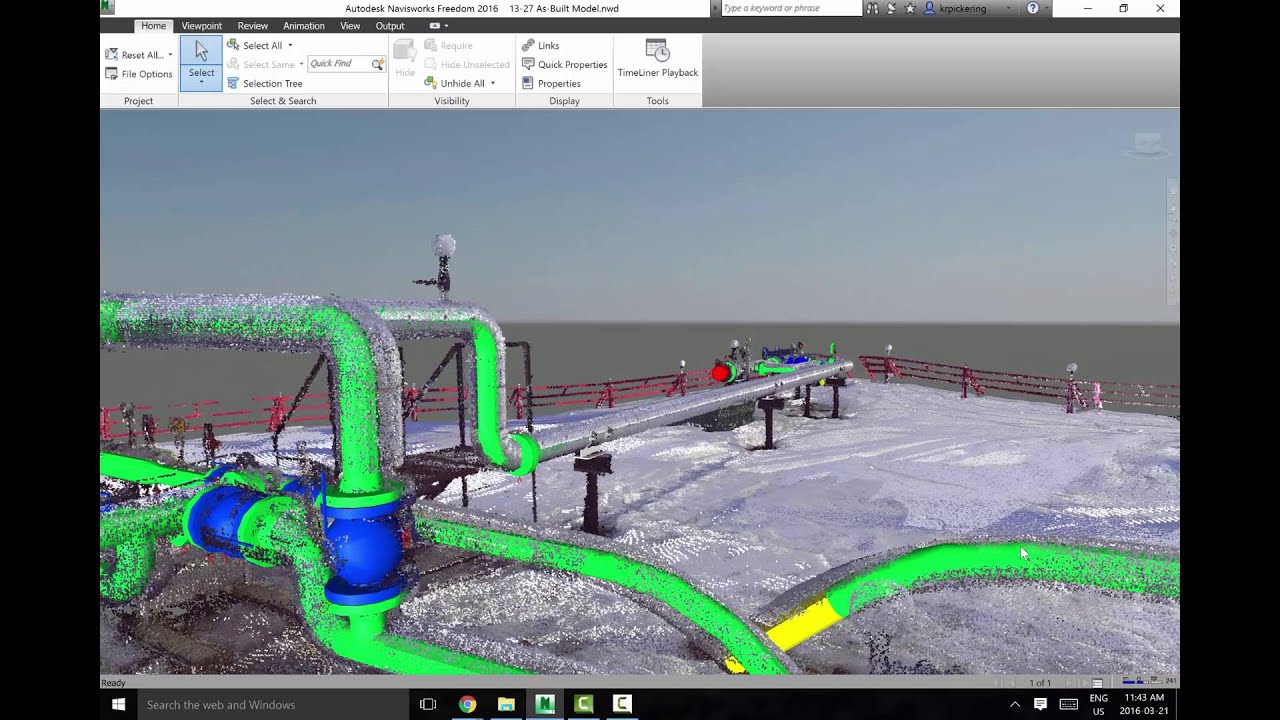
Task: Open File Options dialog
Action: coord(139,74)
